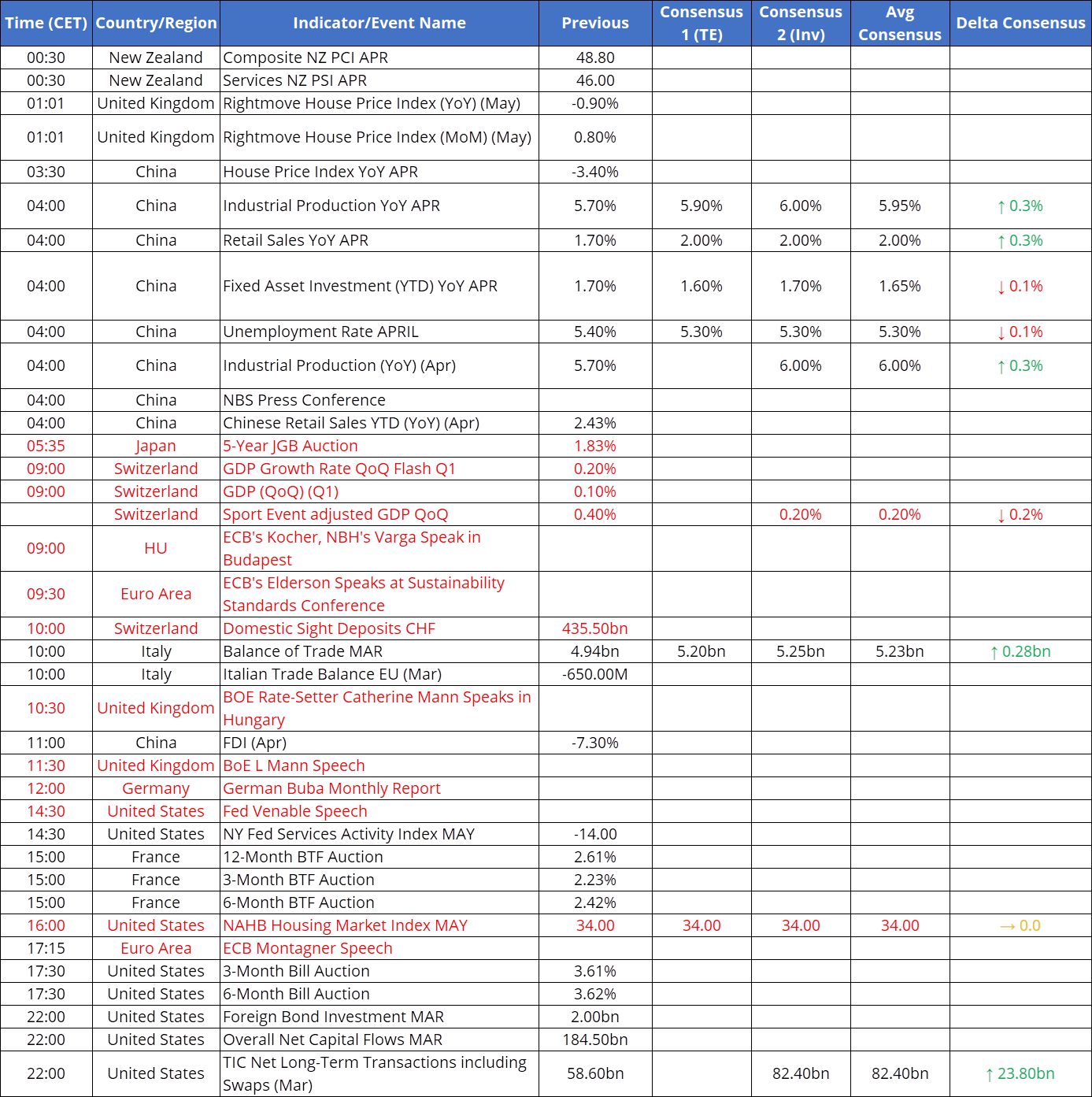Select the "Country/Region" column header
This screenshot has height=1097, width=1092.
coord(156,23)
